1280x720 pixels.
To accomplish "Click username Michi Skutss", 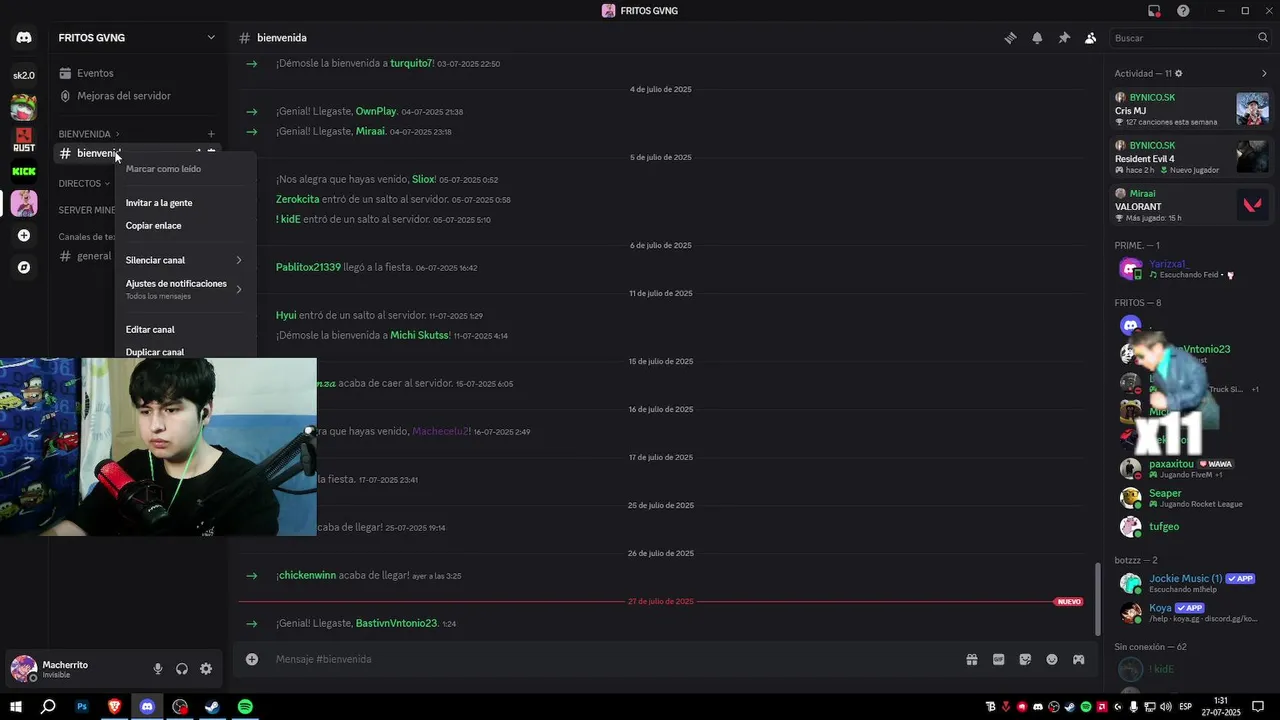I will tap(420, 335).
